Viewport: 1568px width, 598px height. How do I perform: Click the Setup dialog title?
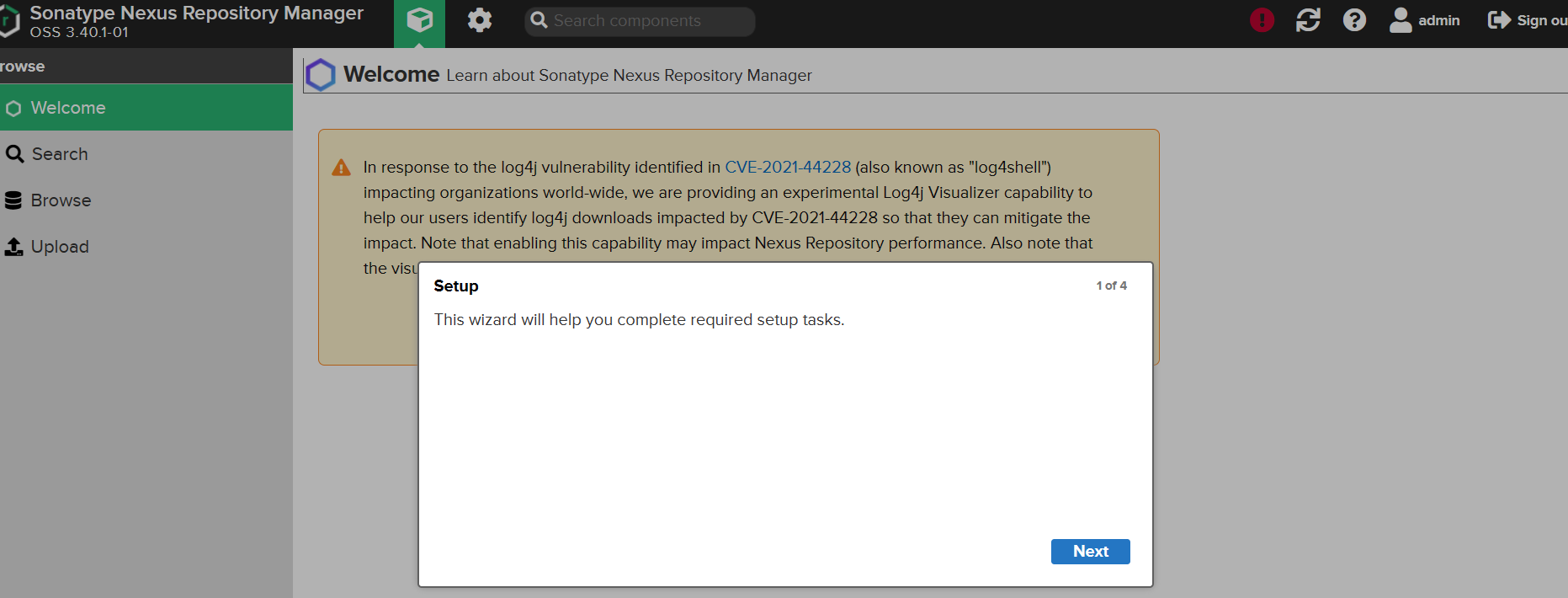click(456, 286)
